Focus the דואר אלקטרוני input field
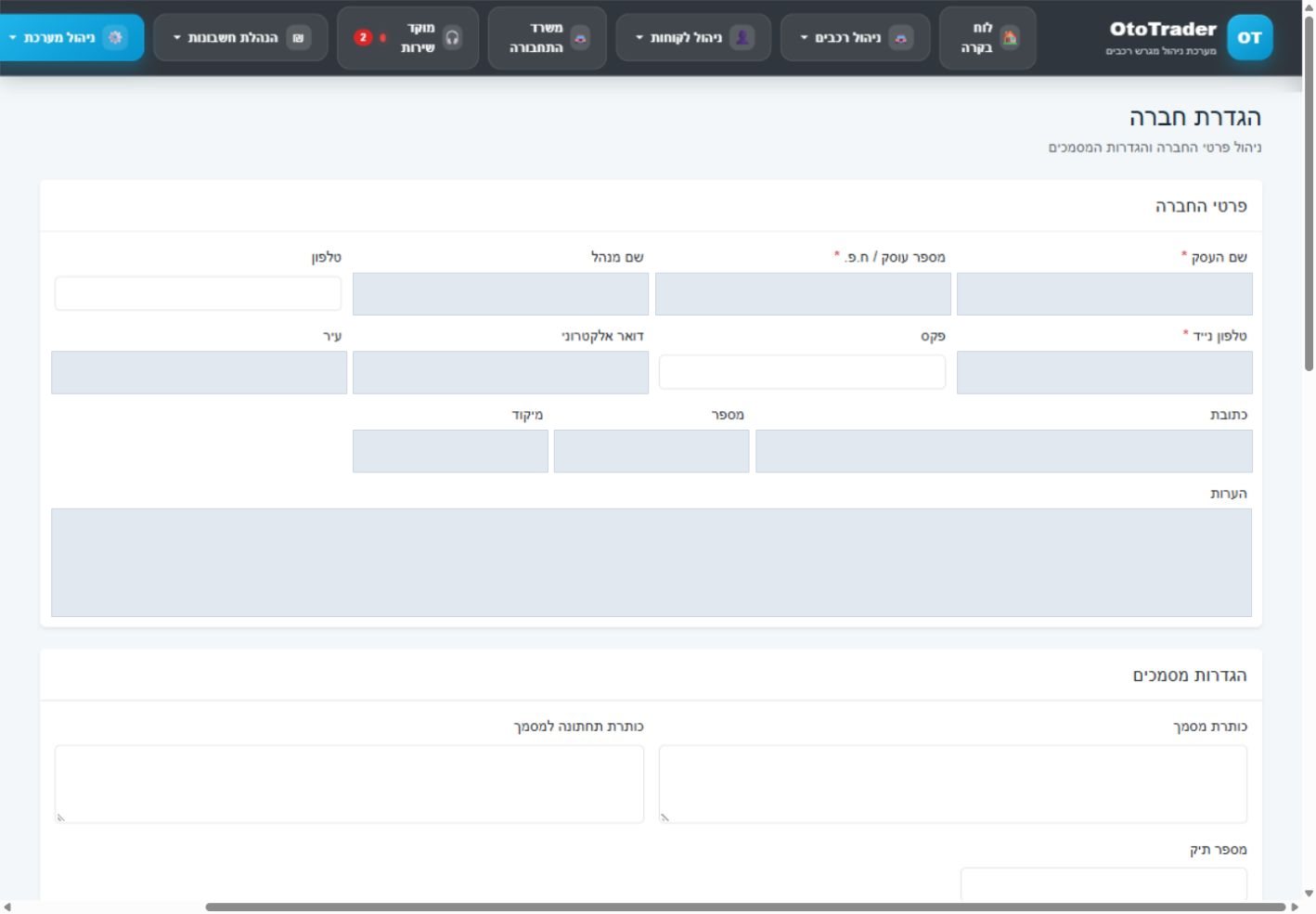 coord(500,372)
